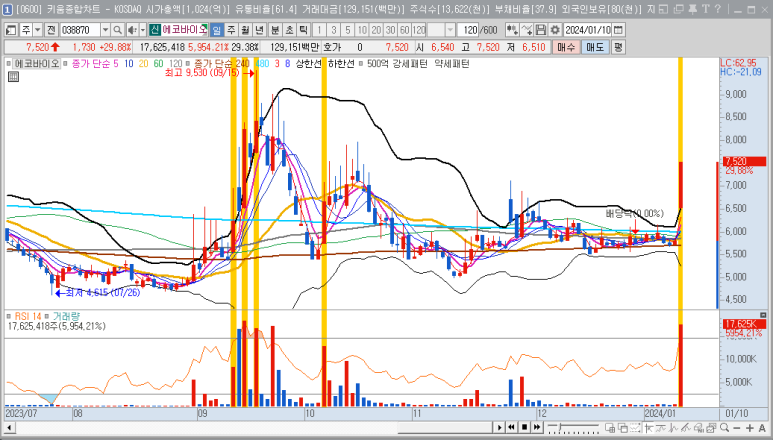
Task: Click the title bar help question icon
Action: tap(717, 9)
